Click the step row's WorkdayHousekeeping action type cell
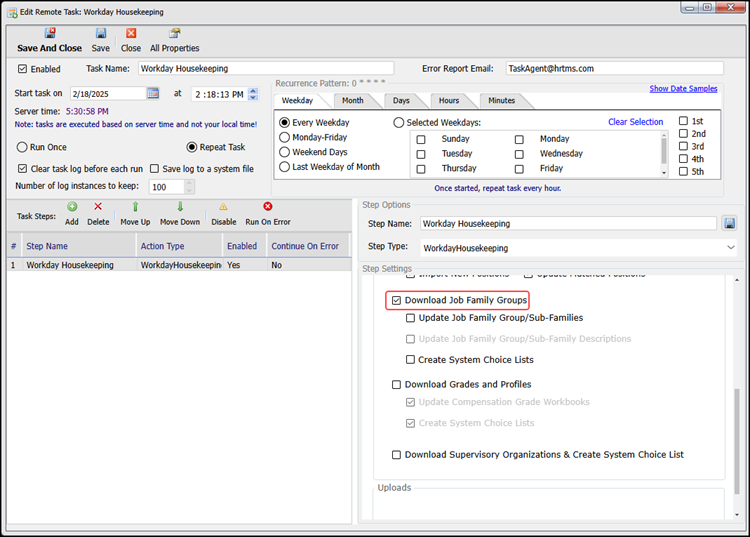 tap(179, 265)
